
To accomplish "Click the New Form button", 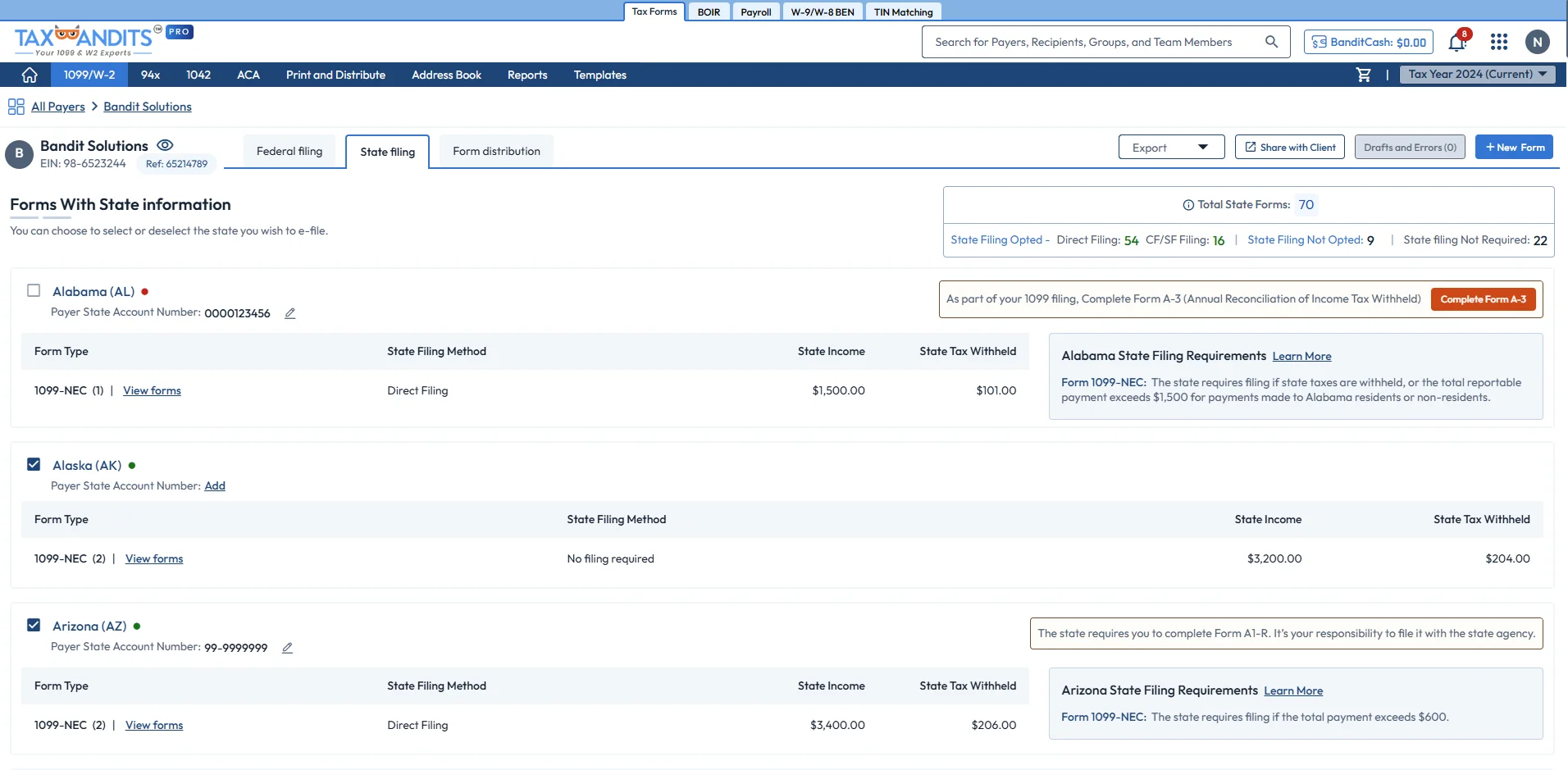I will [x=1514, y=148].
